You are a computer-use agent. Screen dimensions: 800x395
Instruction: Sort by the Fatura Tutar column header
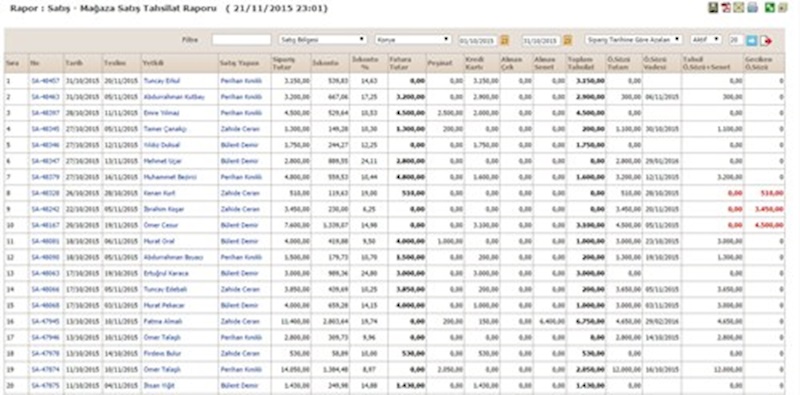coord(400,63)
